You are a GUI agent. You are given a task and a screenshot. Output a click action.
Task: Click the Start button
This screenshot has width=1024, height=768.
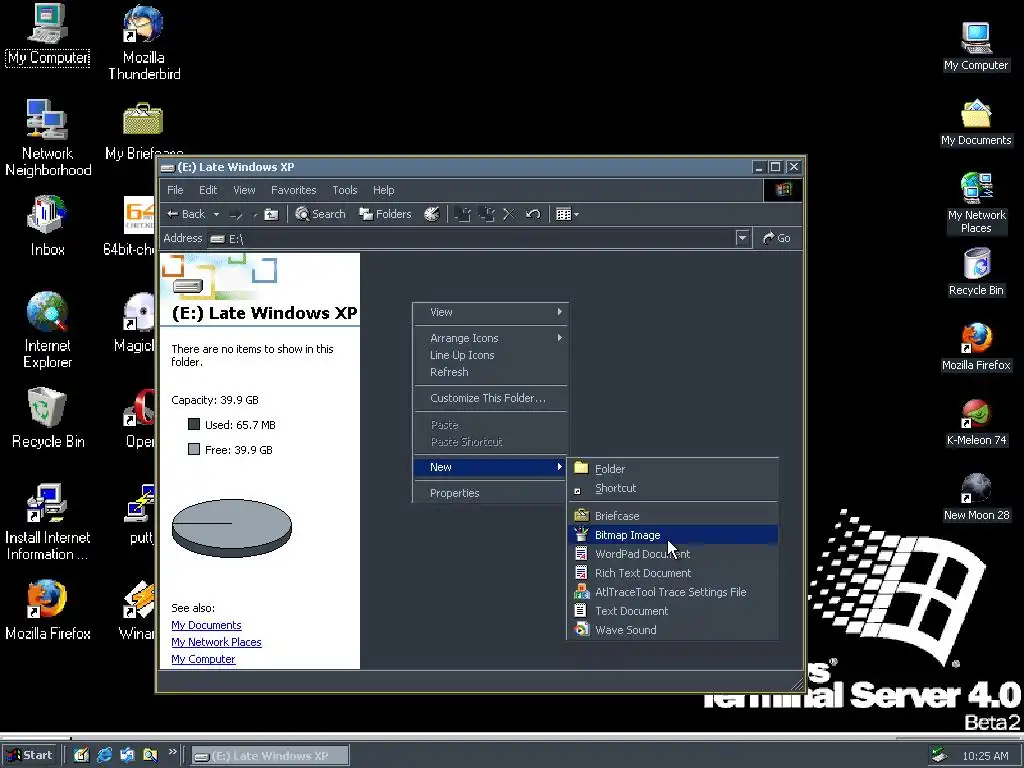pyautogui.click(x=30, y=756)
